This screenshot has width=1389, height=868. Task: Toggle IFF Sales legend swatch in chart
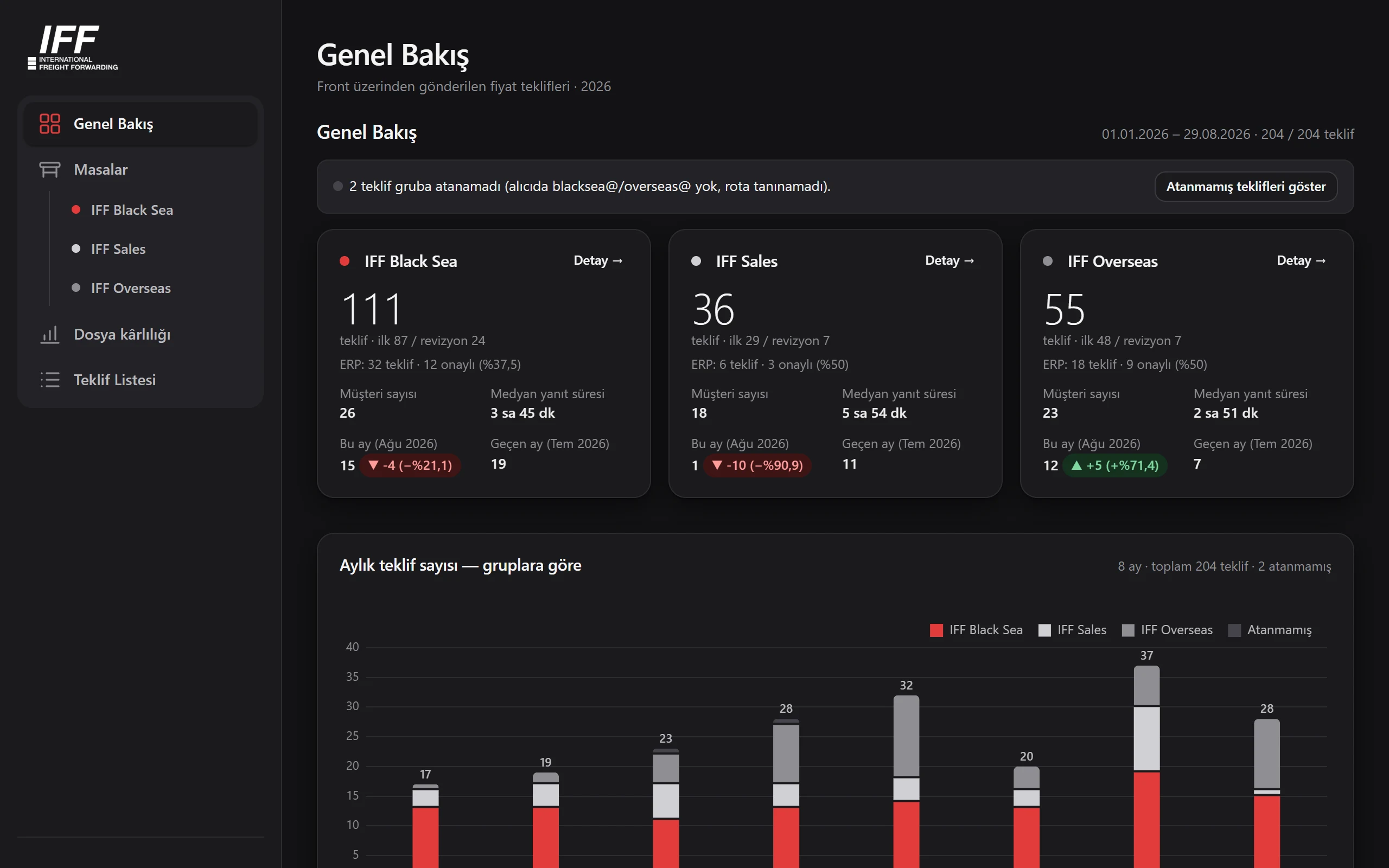coord(1044,630)
